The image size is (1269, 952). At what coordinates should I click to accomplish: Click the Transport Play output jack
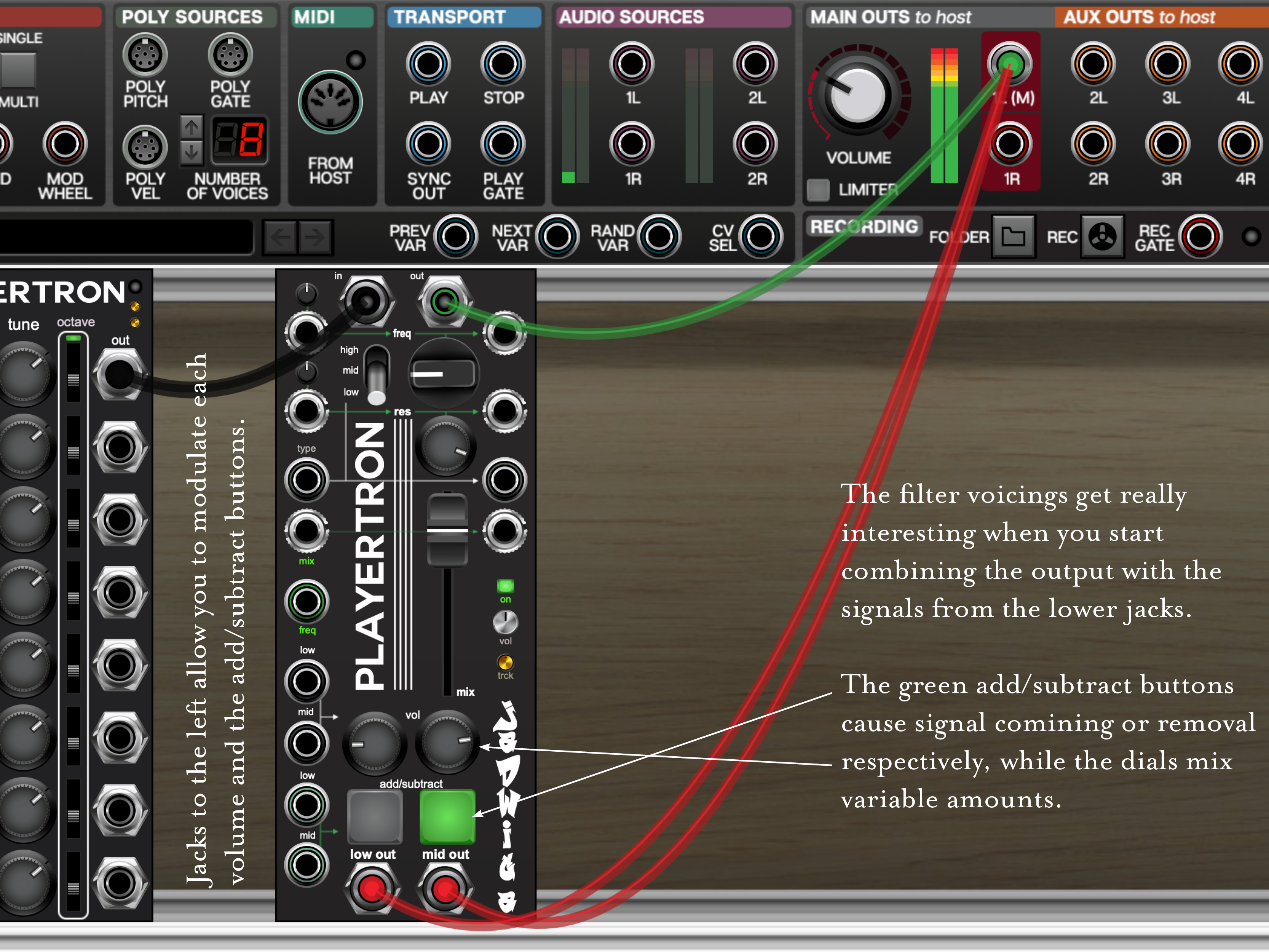point(428,64)
